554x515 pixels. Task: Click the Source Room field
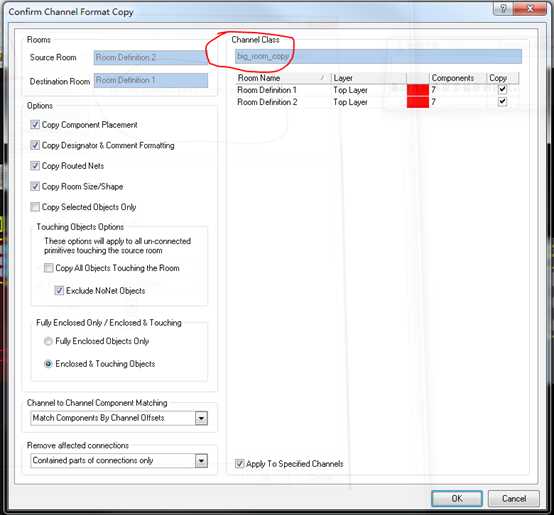[x=151, y=58]
